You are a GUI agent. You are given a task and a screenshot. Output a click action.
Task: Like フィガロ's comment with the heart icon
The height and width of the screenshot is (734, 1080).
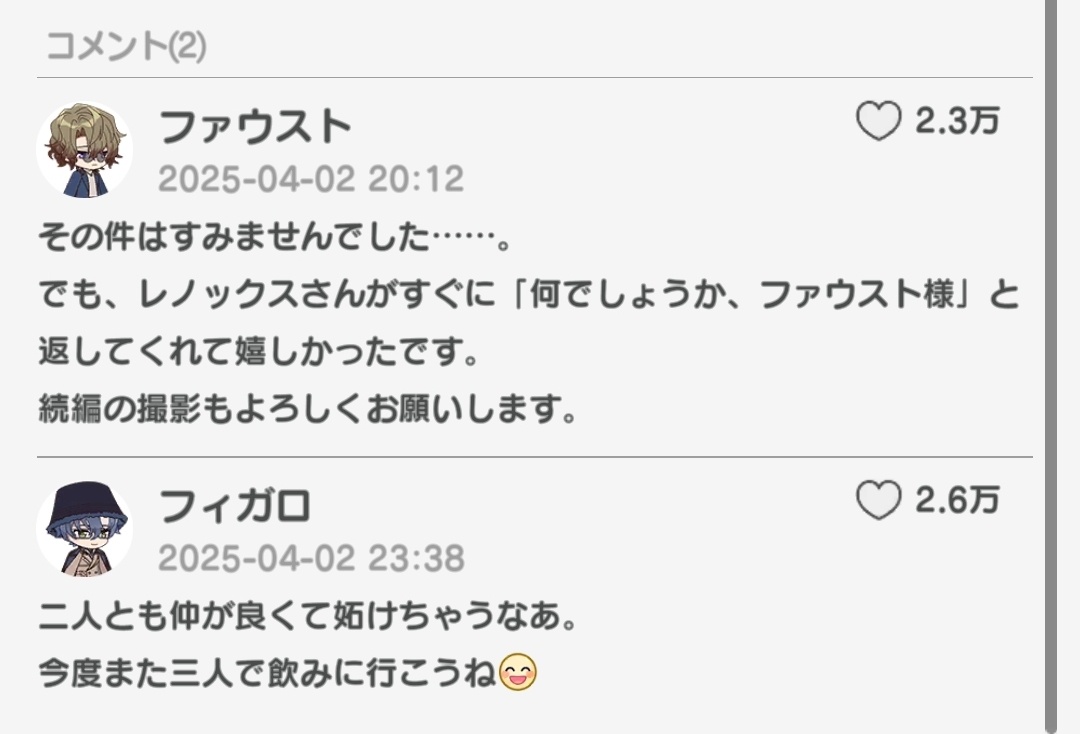[x=878, y=500]
